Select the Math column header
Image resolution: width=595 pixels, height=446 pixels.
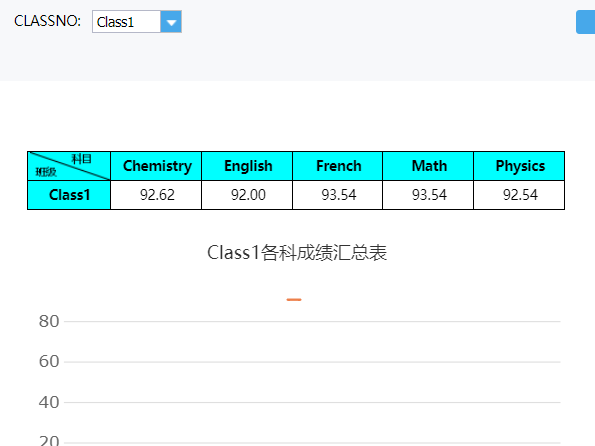tap(428, 166)
